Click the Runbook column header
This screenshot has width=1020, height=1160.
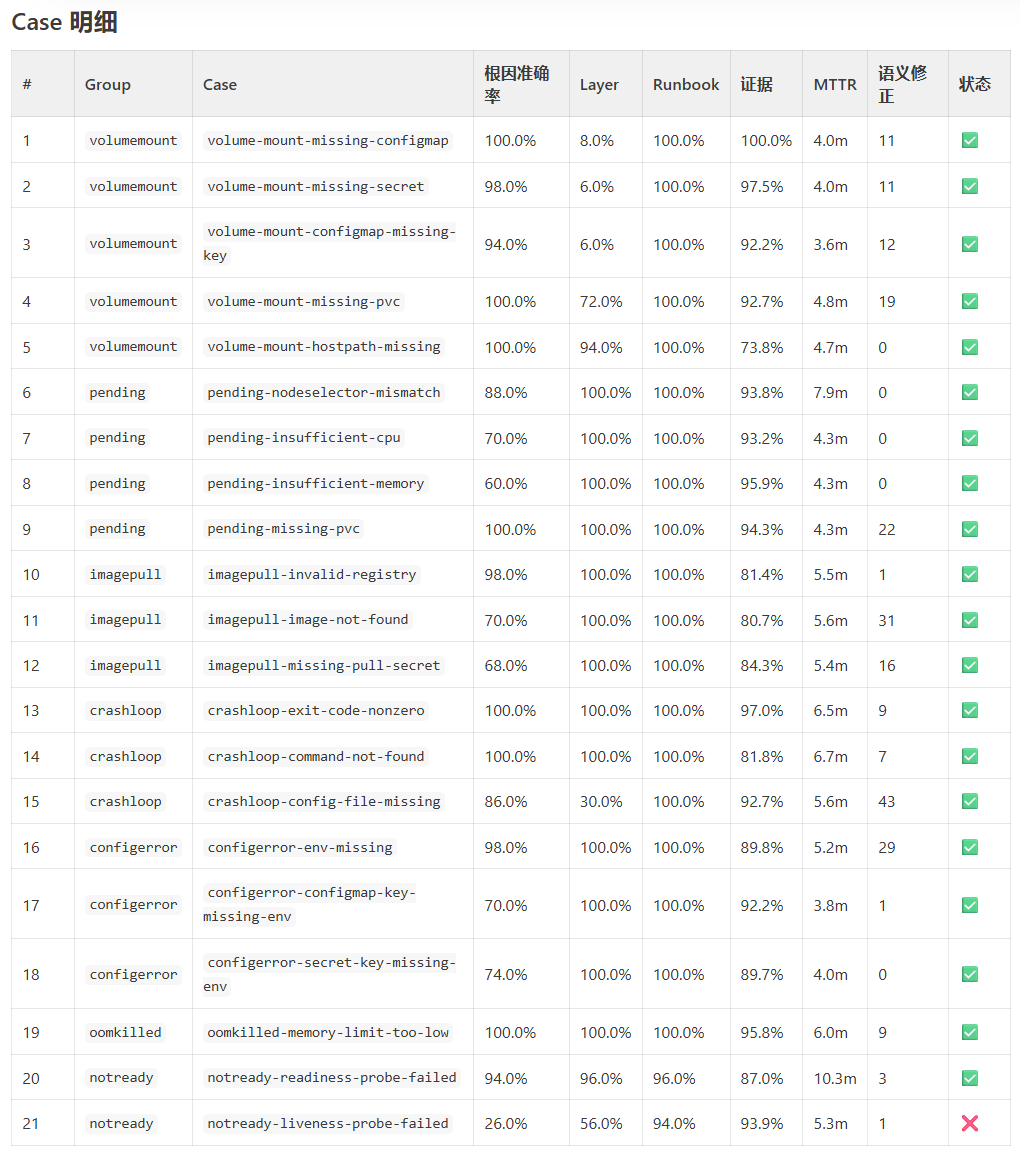(686, 84)
